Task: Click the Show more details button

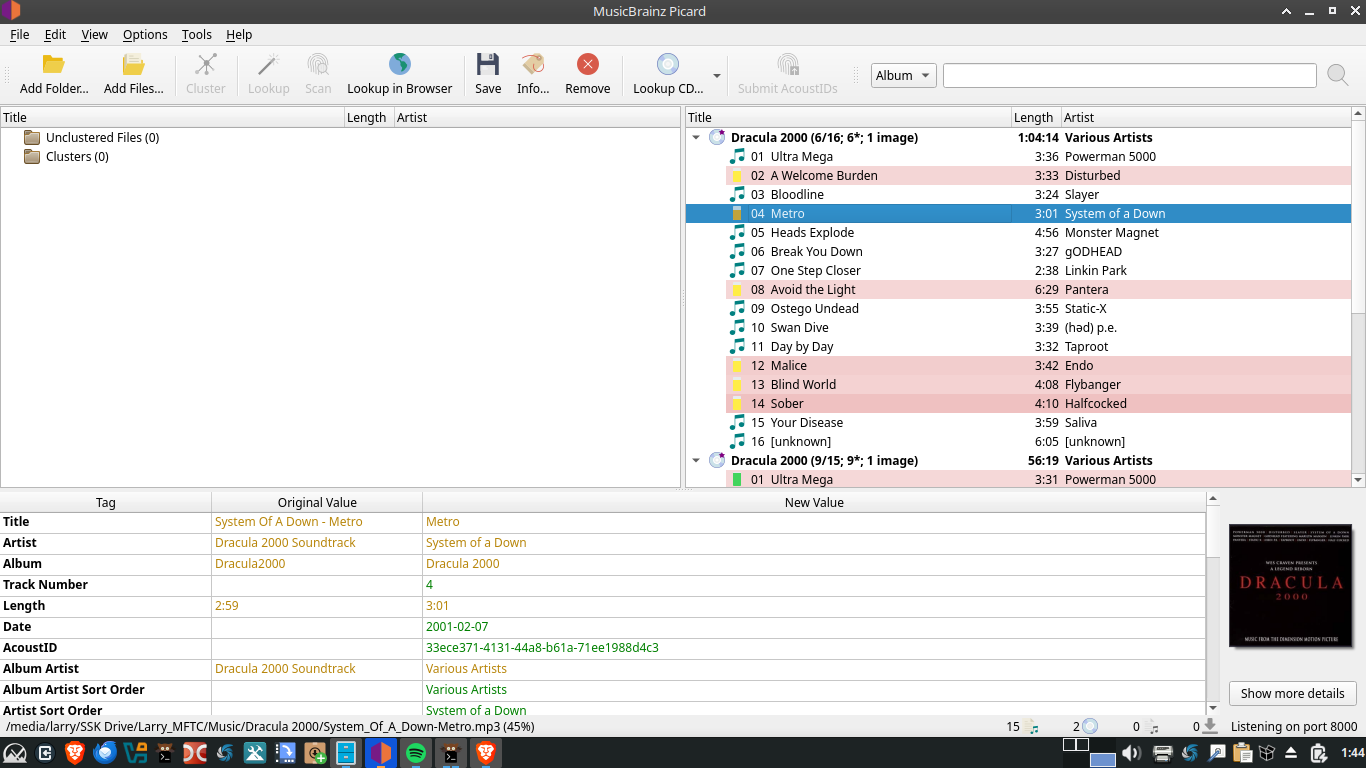Action: point(1292,693)
